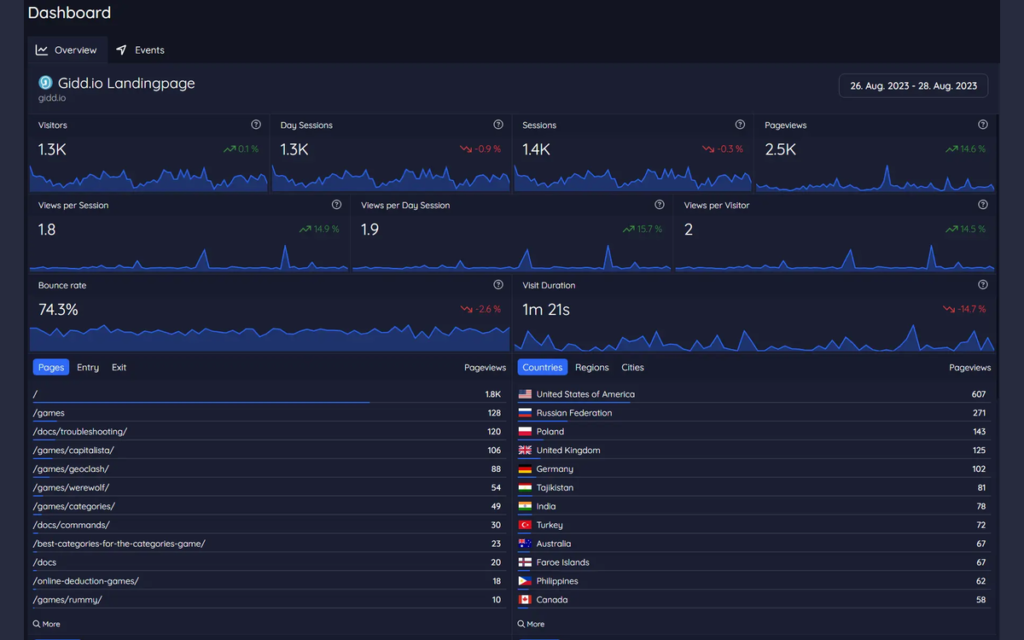Click More below the Countries list
The width and height of the screenshot is (1024, 640).
(x=531, y=624)
